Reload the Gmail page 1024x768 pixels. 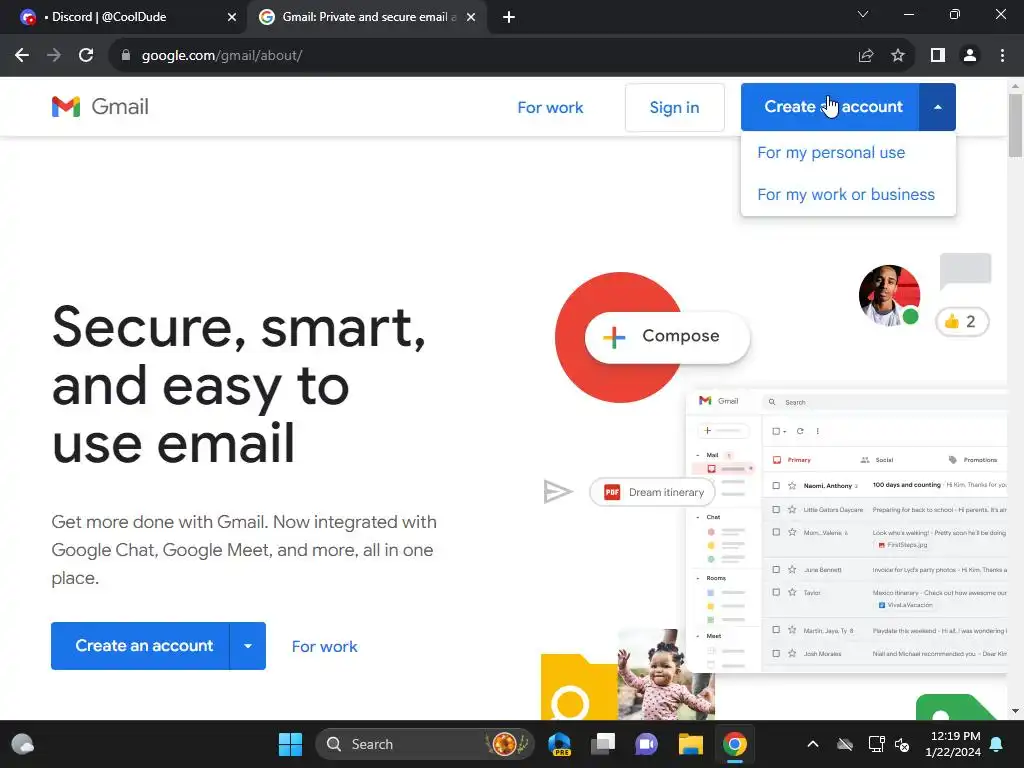click(86, 56)
